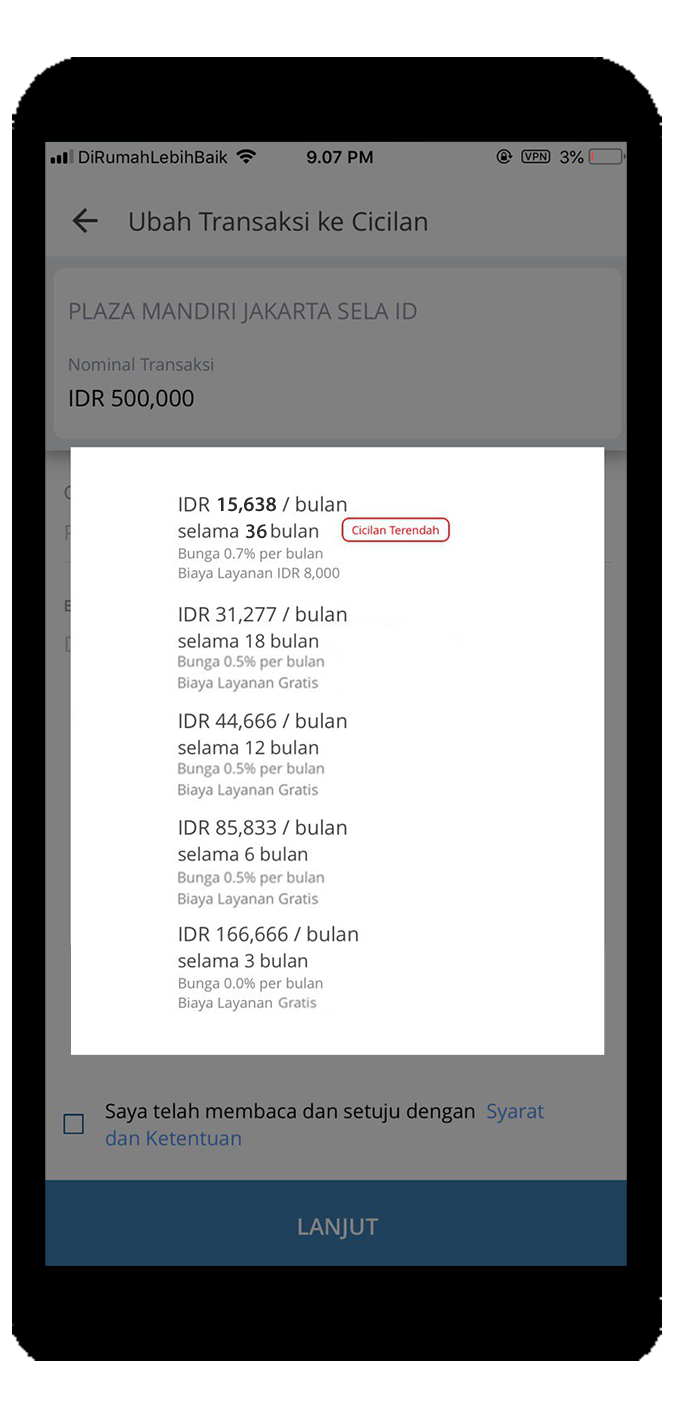The width and height of the screenshot is (676, 1417).
Task: Tap the Wi-Fi status icon
Action: (x=247, y=157)
